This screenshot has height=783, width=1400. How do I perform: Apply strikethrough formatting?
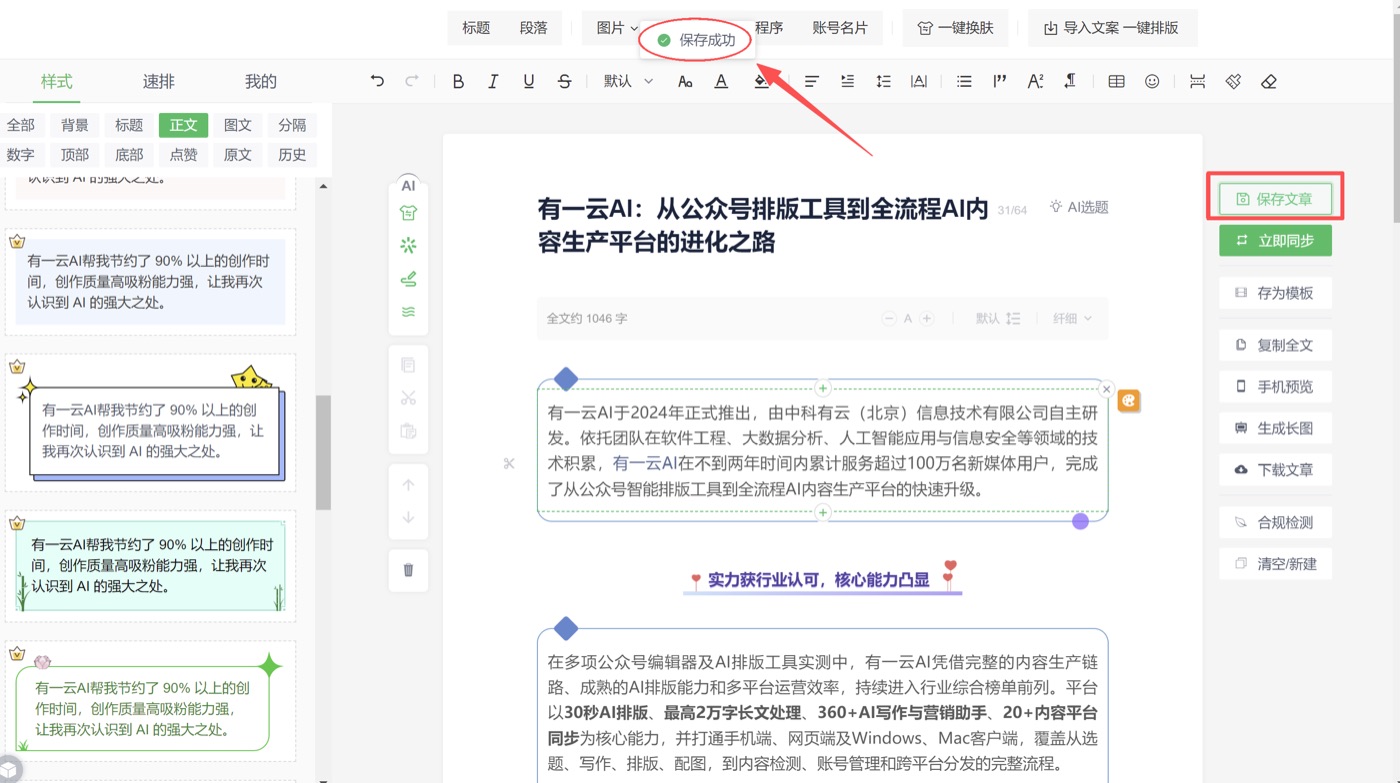[564, 82]
